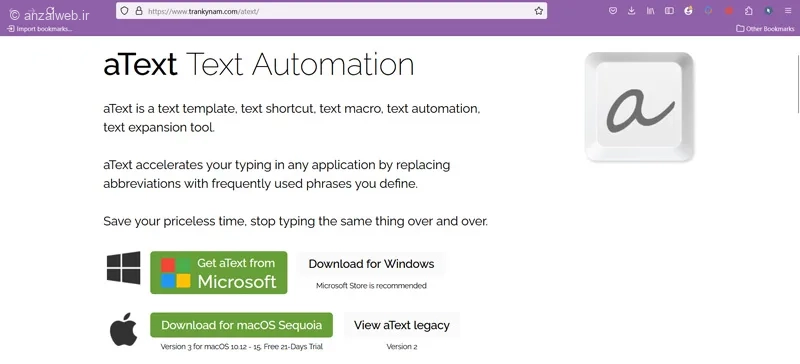Click the 'Version 2' caption text
This screenshot has width=800, height=364.
(x=402, y=347)
